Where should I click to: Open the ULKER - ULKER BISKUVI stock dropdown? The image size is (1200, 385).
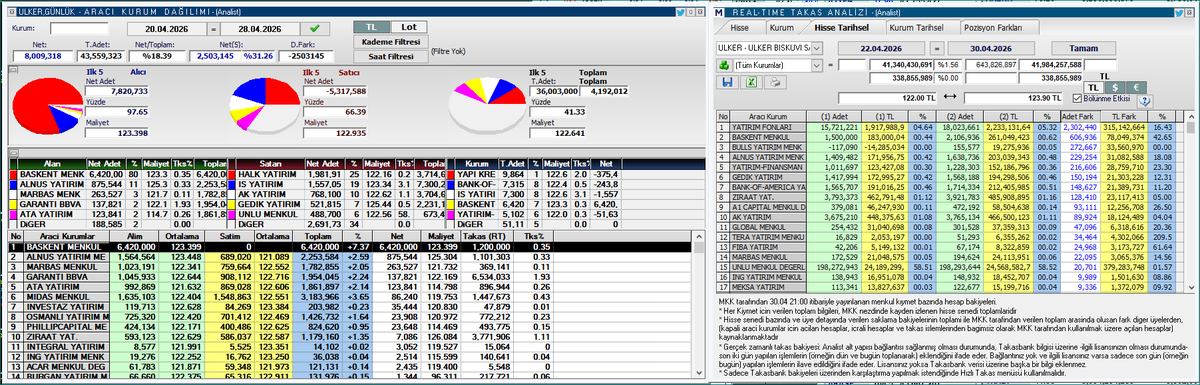coord(817,48)
